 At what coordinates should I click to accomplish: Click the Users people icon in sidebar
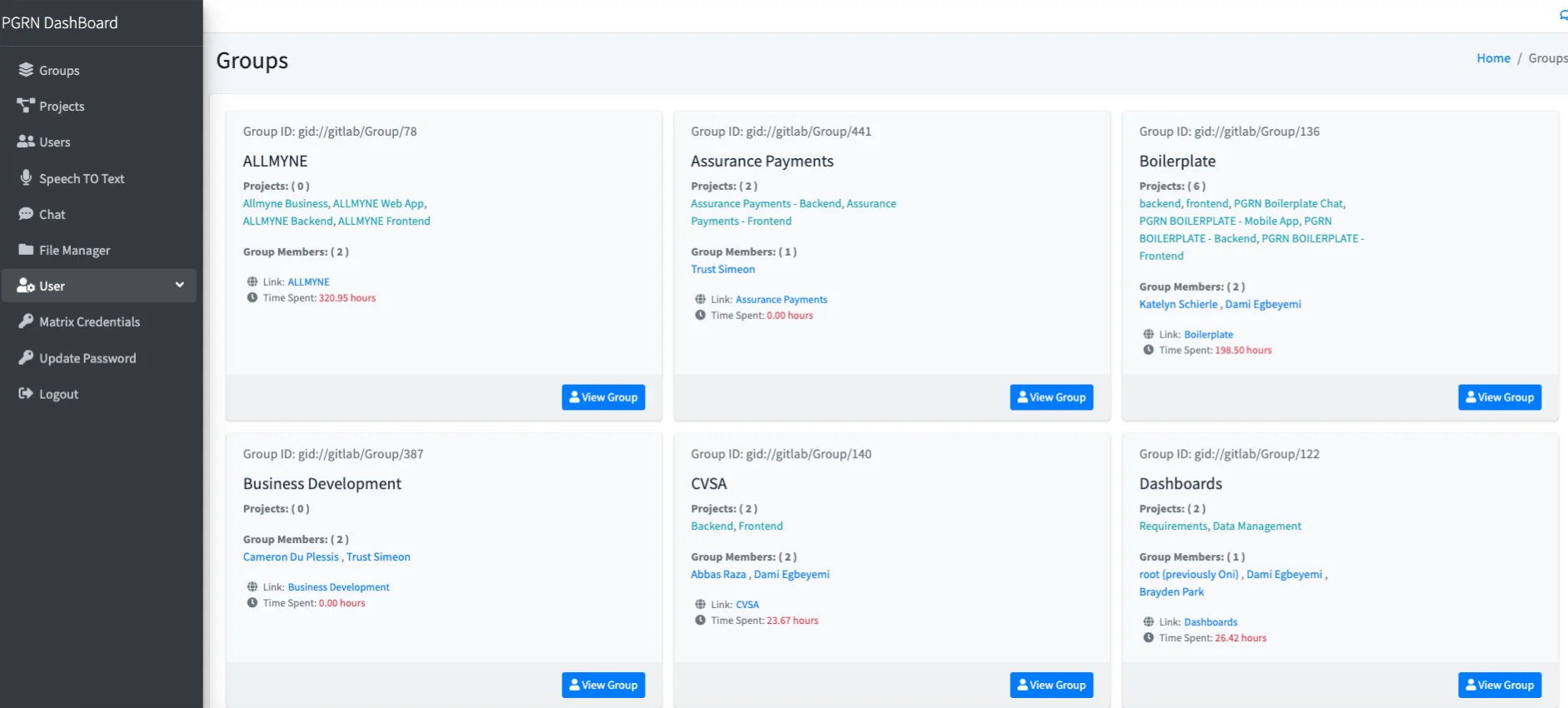click(x=26, y=142)
